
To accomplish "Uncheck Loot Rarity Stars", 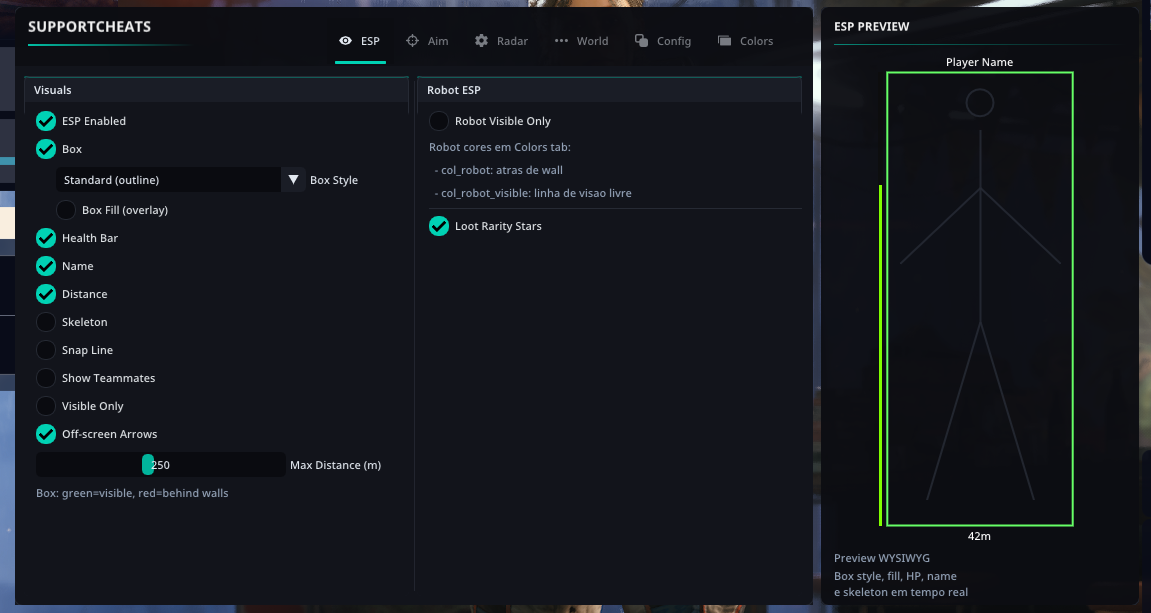I will tap(439, 226).
